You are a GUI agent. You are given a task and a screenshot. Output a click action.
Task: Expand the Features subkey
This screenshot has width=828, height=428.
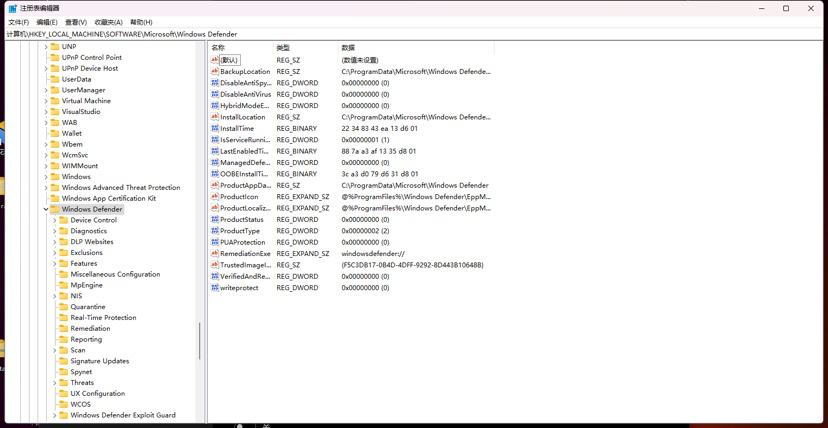pos(54,263)
